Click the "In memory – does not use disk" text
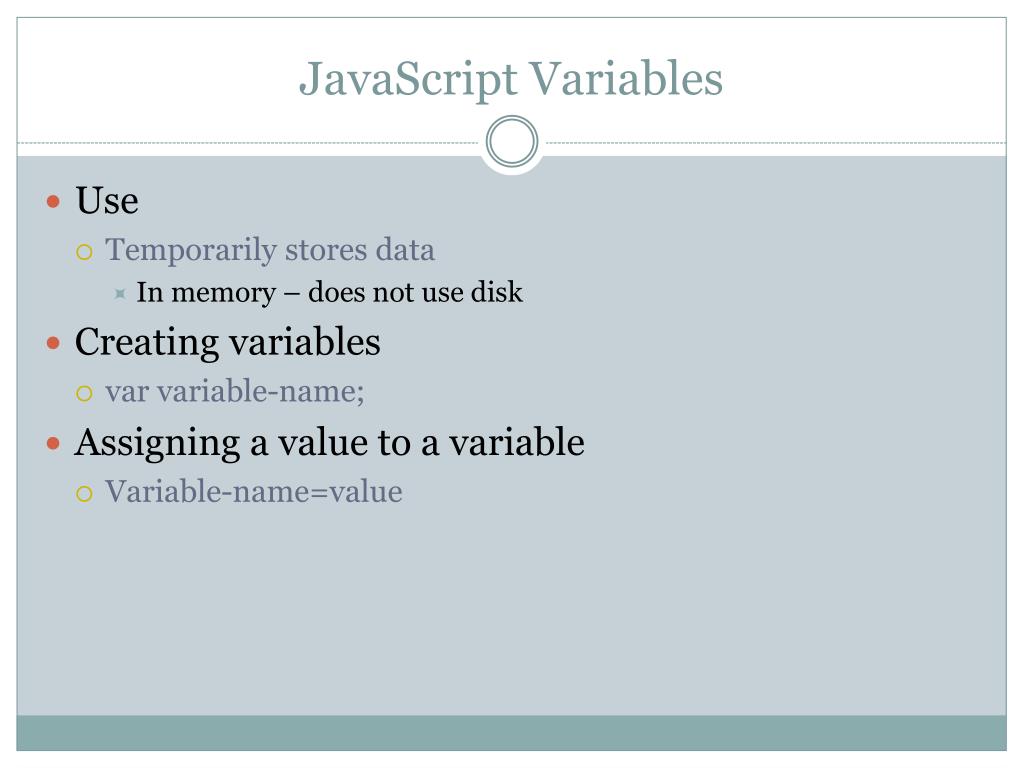The width and height of the screenshot is (1024, 768). 330,293
